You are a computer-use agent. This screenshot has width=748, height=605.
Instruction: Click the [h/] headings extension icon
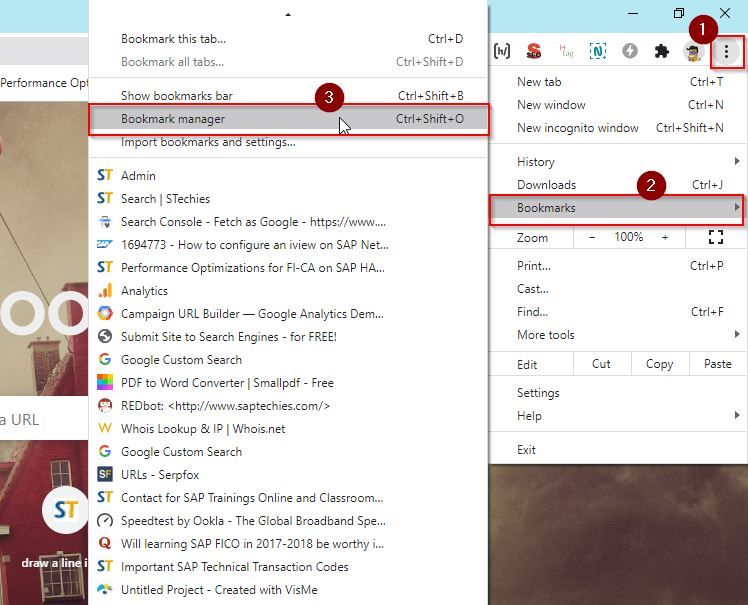[x=502, y=51]
